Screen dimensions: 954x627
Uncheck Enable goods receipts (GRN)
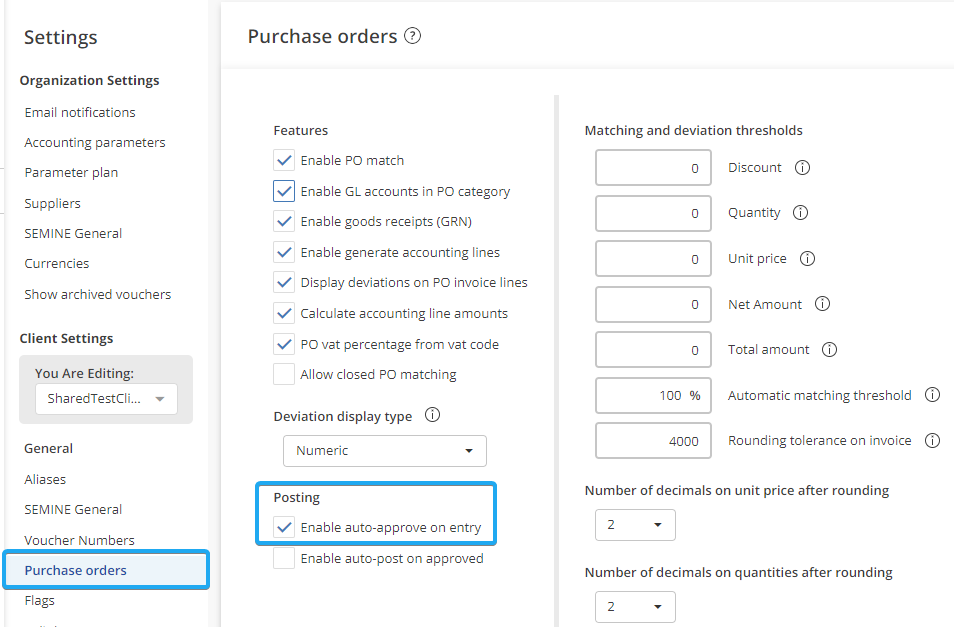[284, 222]
